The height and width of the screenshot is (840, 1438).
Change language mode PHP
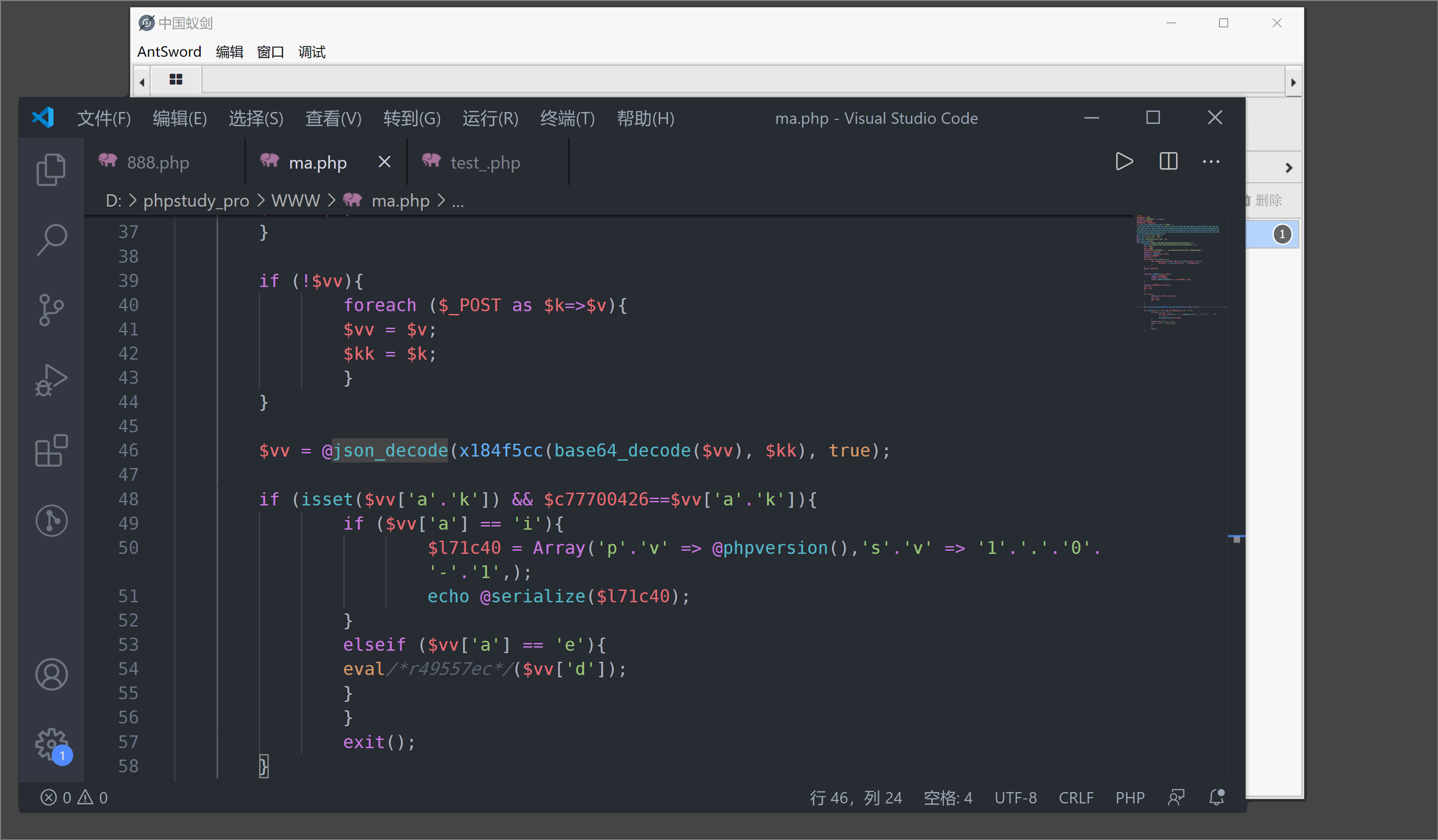tap(1129, 797)
